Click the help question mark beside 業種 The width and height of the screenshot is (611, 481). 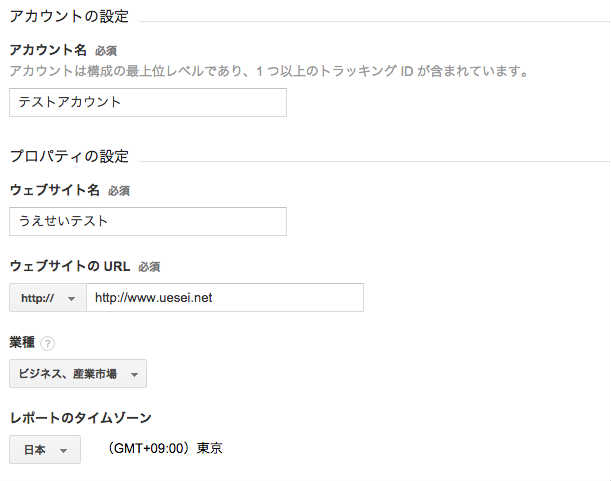point(48,343)
